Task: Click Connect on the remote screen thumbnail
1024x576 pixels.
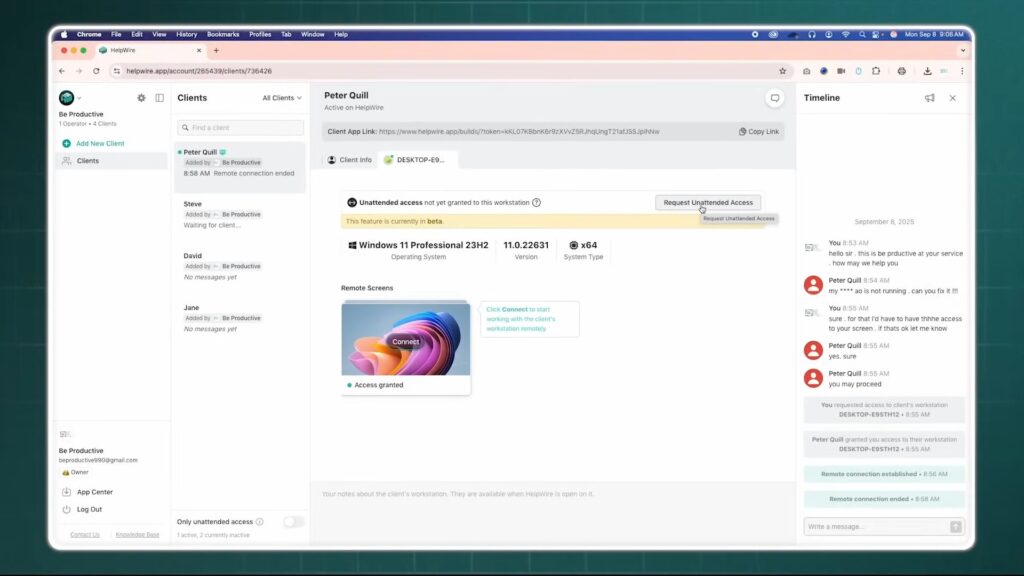Action: [x=406, y=342]
